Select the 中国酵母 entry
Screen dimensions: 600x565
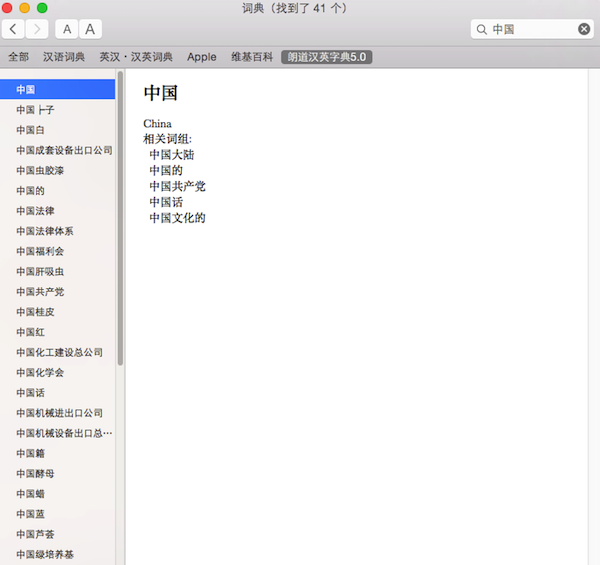(57, 474)
